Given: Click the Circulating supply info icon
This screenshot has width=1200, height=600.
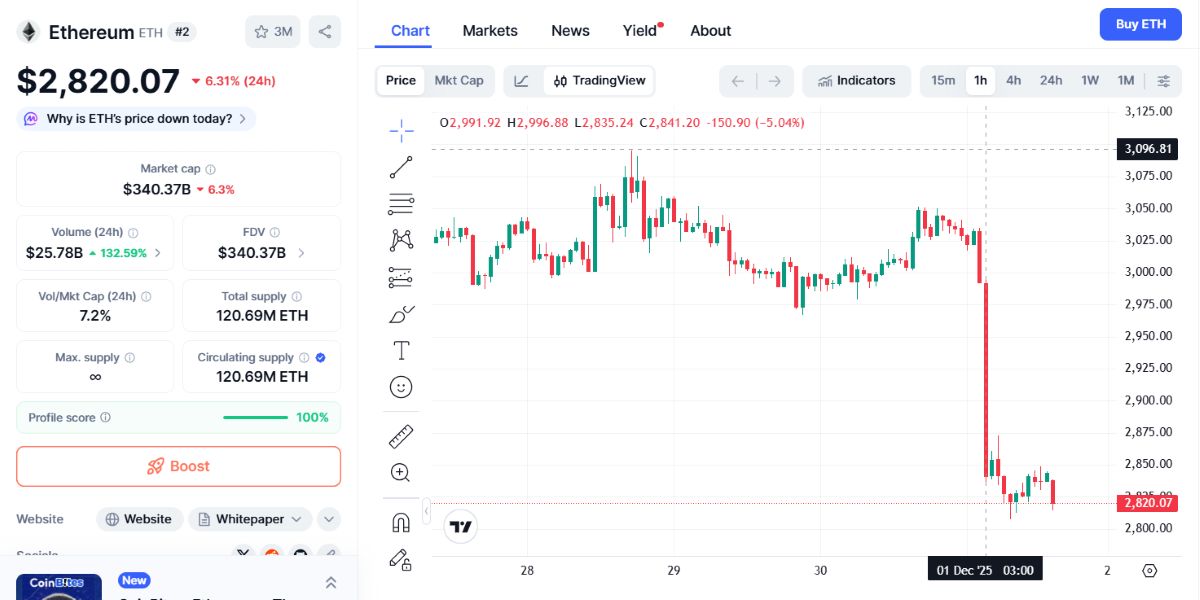Looking at the screenshot, I should point(304,357).
